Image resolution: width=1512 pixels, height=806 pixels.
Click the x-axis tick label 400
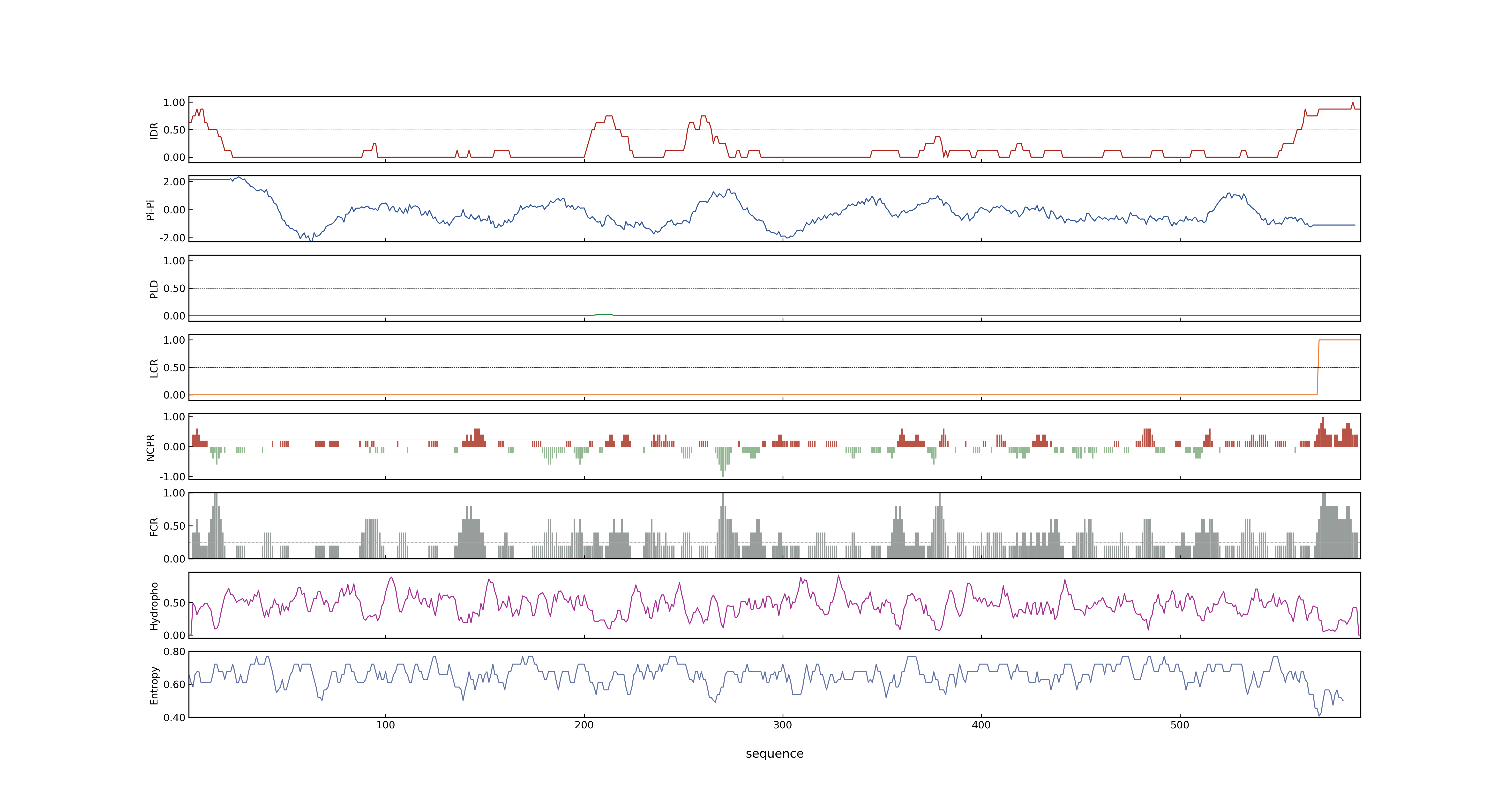point(981,725)
